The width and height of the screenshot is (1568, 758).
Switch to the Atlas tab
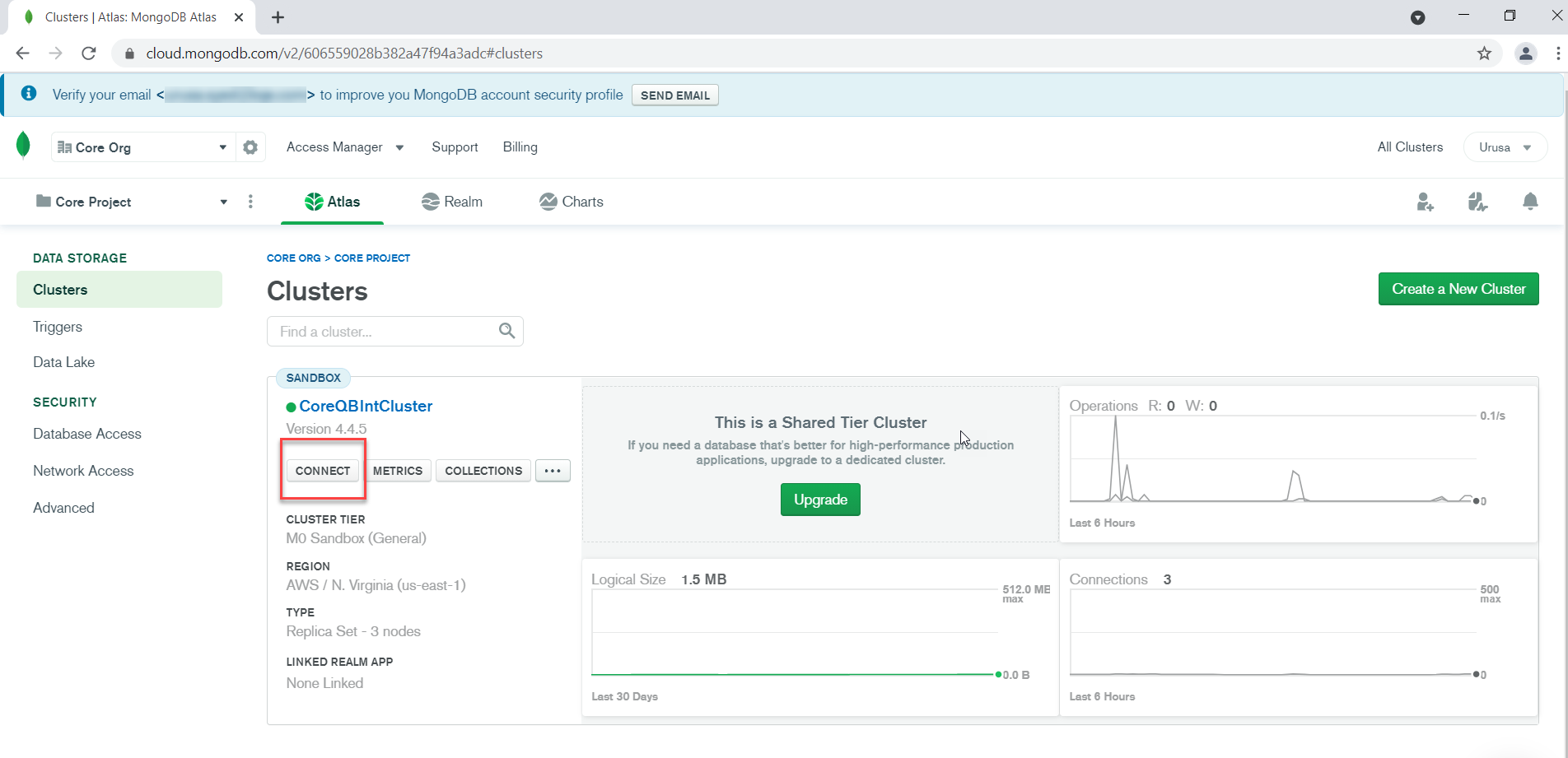tap(332, 202)
